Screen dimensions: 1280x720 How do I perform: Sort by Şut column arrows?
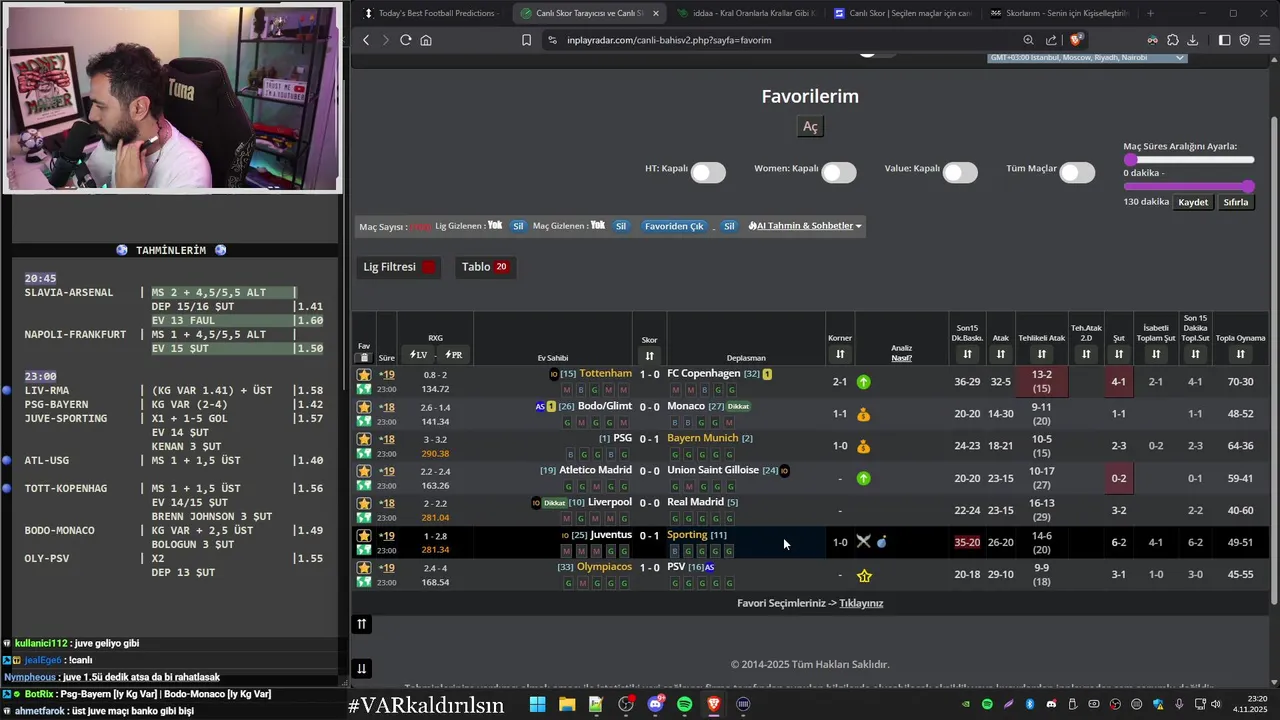click(x=1119, y=355)
